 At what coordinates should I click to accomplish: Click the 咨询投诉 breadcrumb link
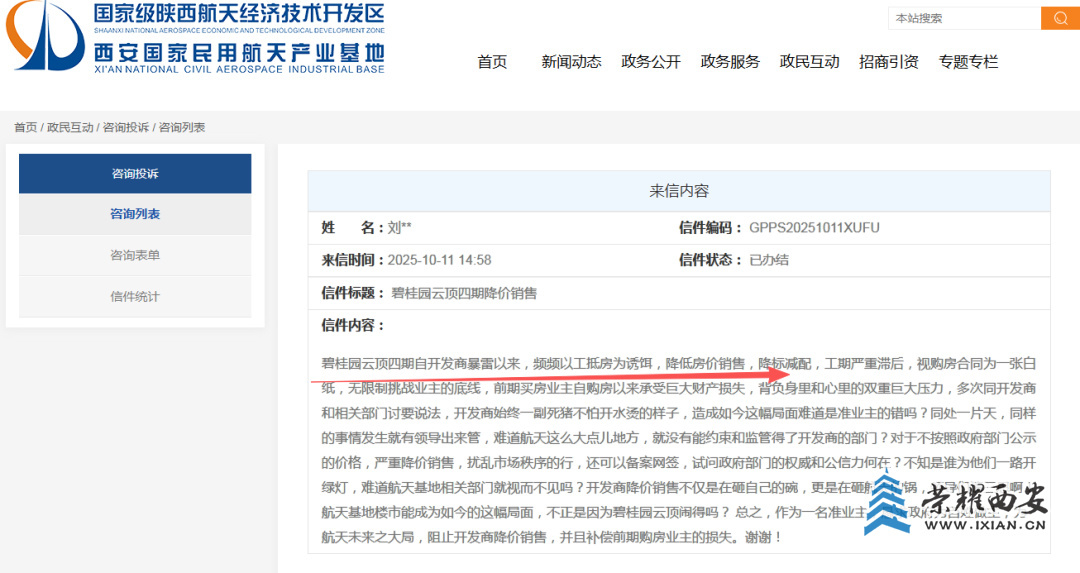[x=126, y=127]
